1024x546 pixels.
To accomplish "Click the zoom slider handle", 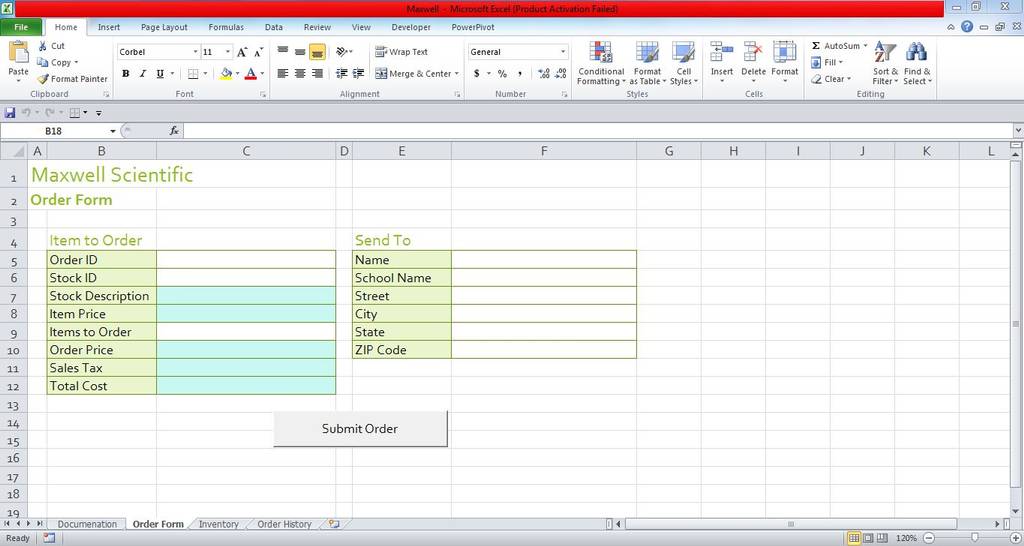I will coord(974,538).
